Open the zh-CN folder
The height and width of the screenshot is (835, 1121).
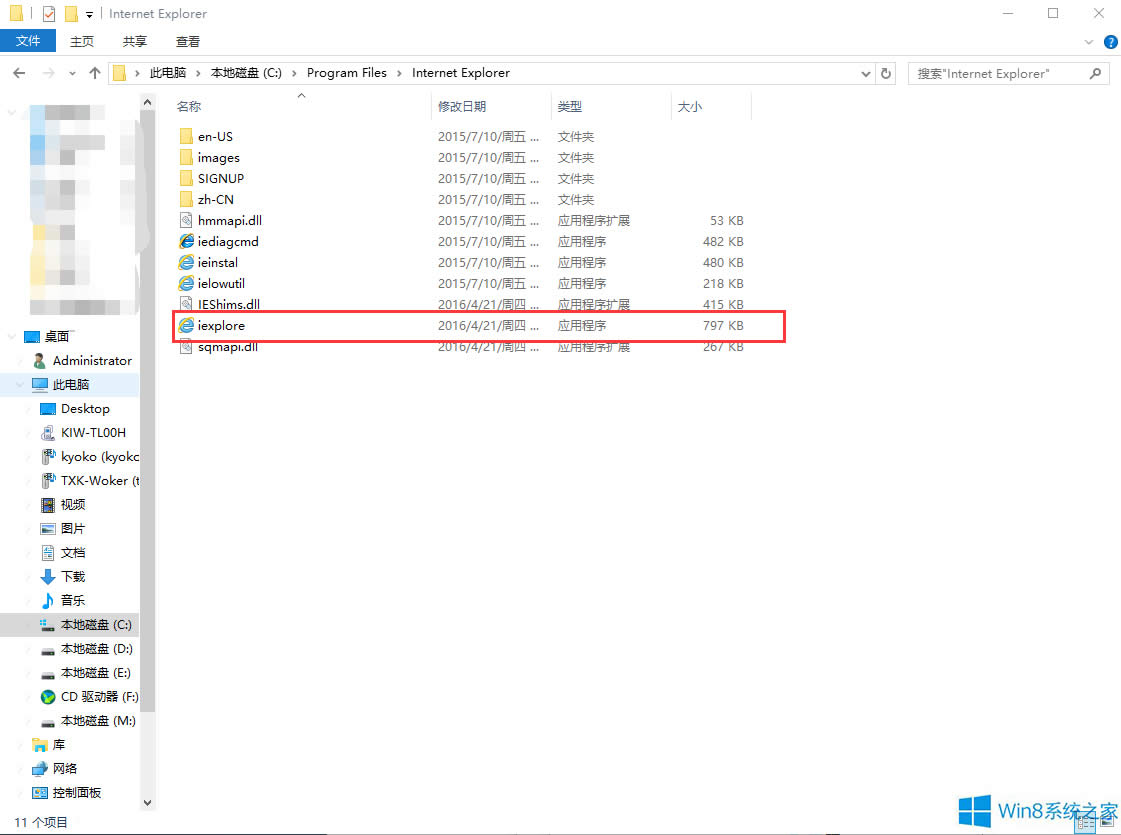coord(213,199)
